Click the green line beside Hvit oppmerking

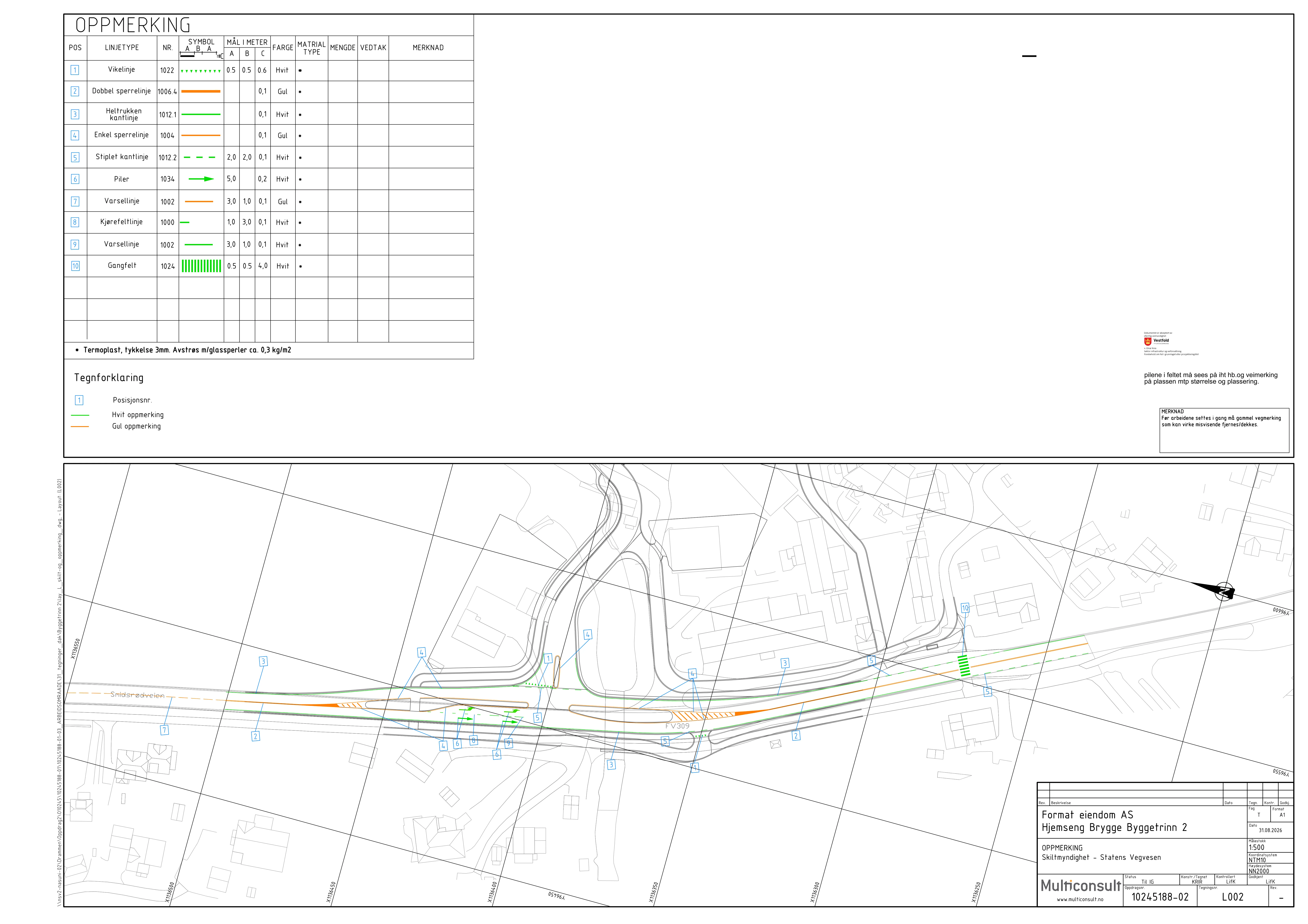pos(80,415)
